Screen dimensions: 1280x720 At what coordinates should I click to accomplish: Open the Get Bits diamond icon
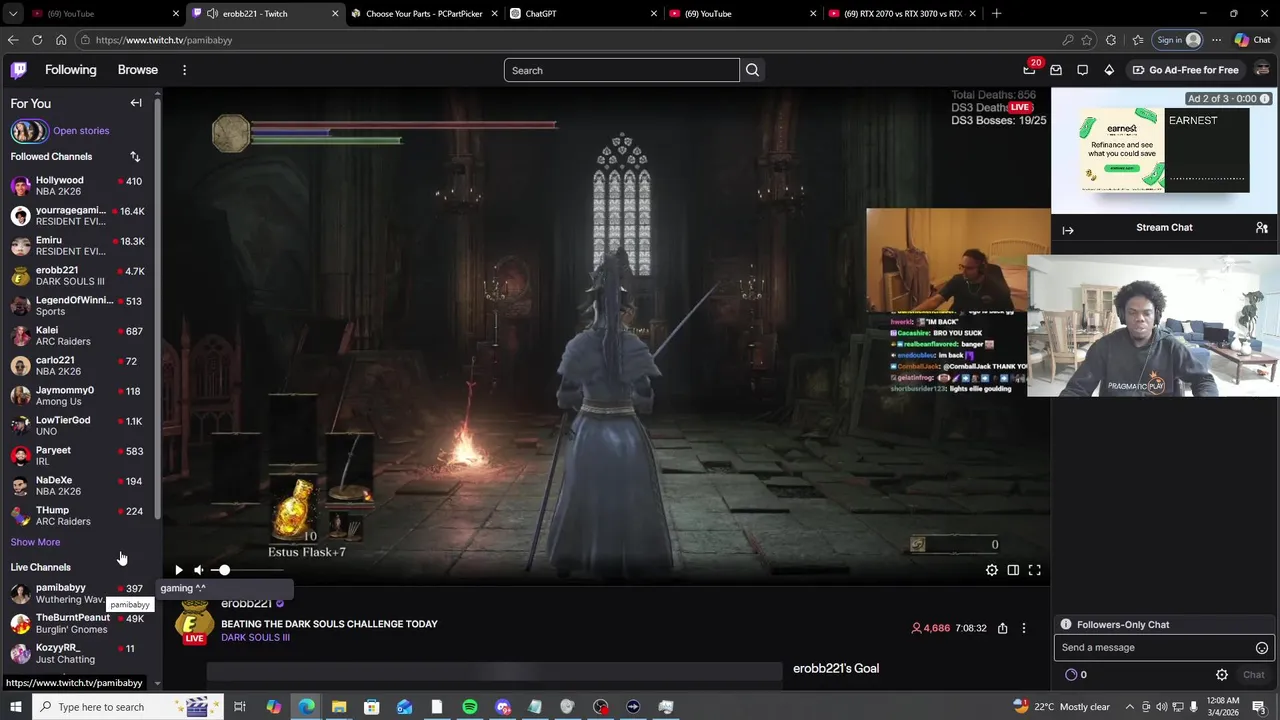pos(1109,70)
